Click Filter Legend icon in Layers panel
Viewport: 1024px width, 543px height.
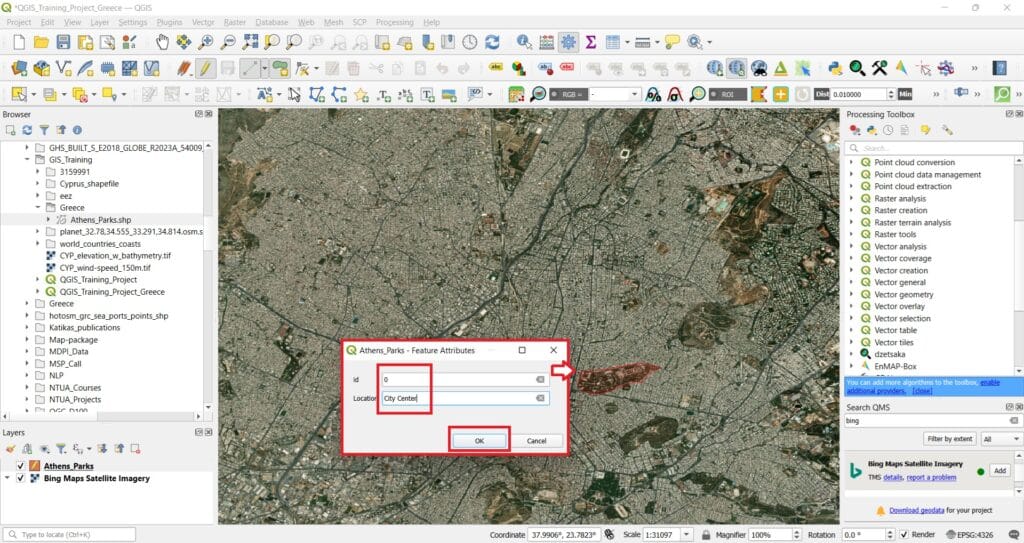pos(61,449)
